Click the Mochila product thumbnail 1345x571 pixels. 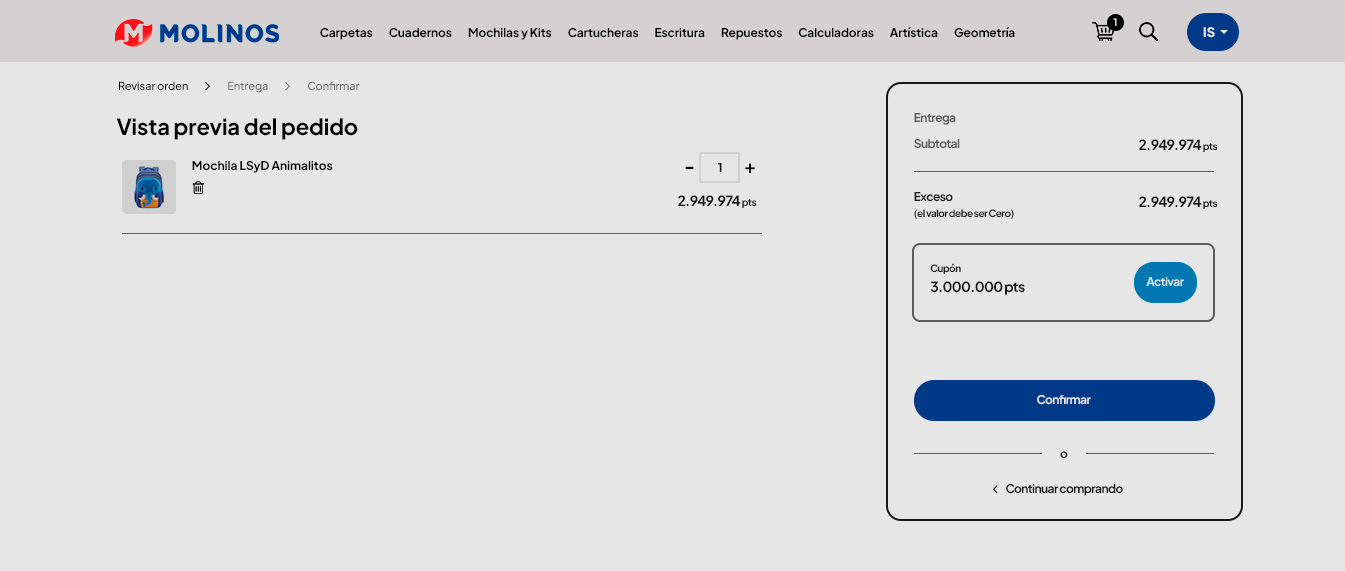coord(149,187)
